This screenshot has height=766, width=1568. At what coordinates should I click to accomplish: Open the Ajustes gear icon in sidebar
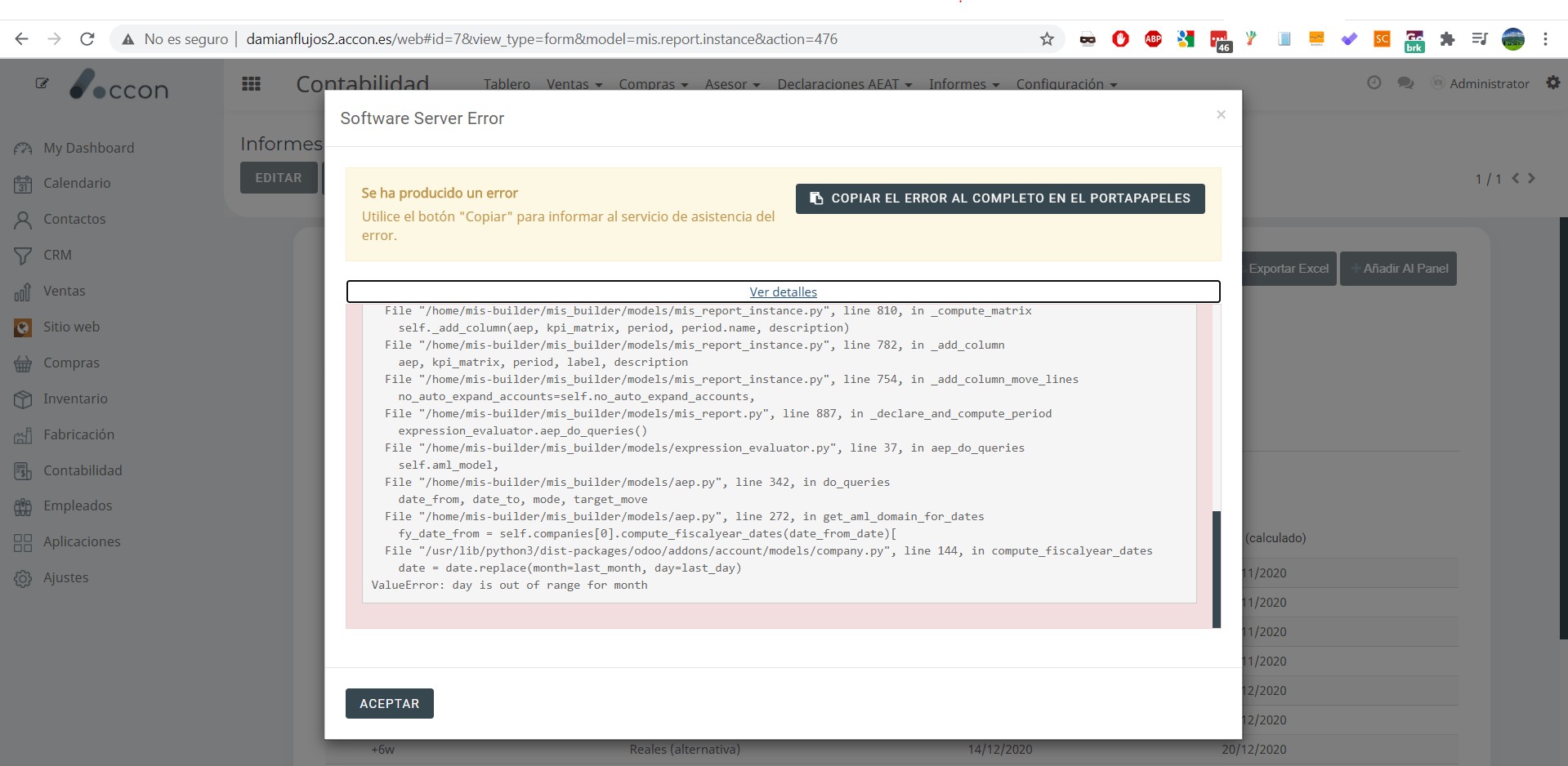tap(23, 578)
